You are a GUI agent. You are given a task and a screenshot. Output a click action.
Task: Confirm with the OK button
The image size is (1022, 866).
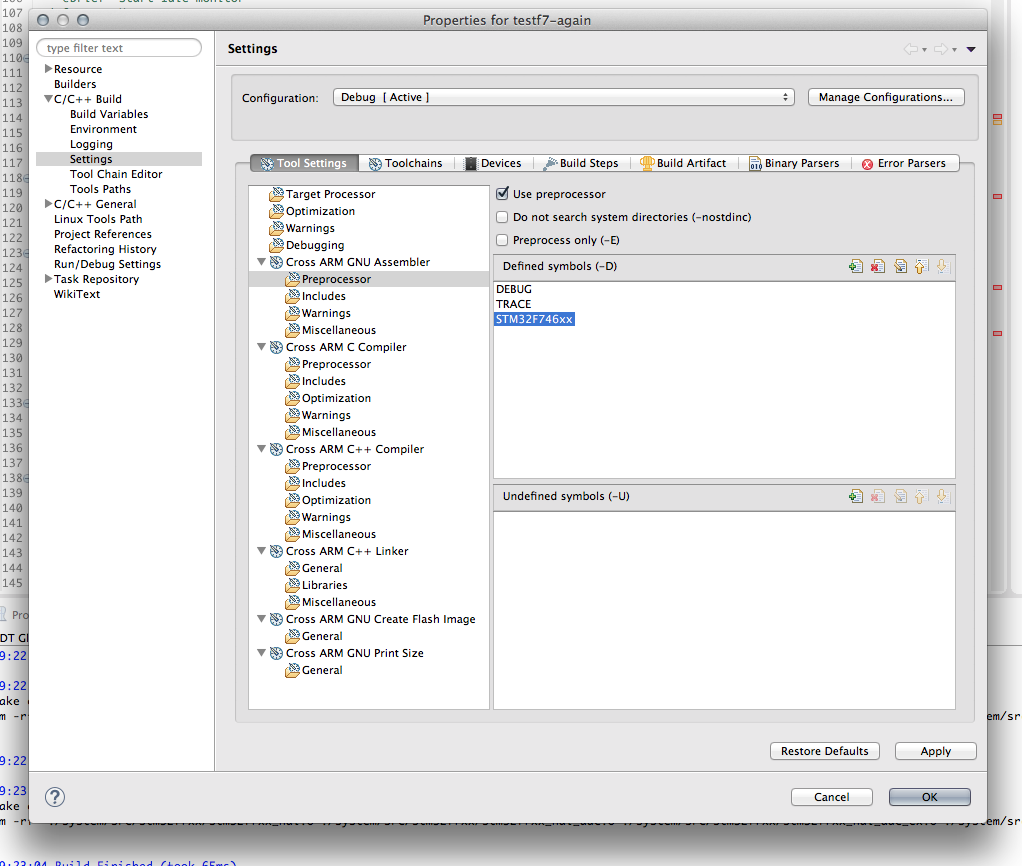(929, 797)
